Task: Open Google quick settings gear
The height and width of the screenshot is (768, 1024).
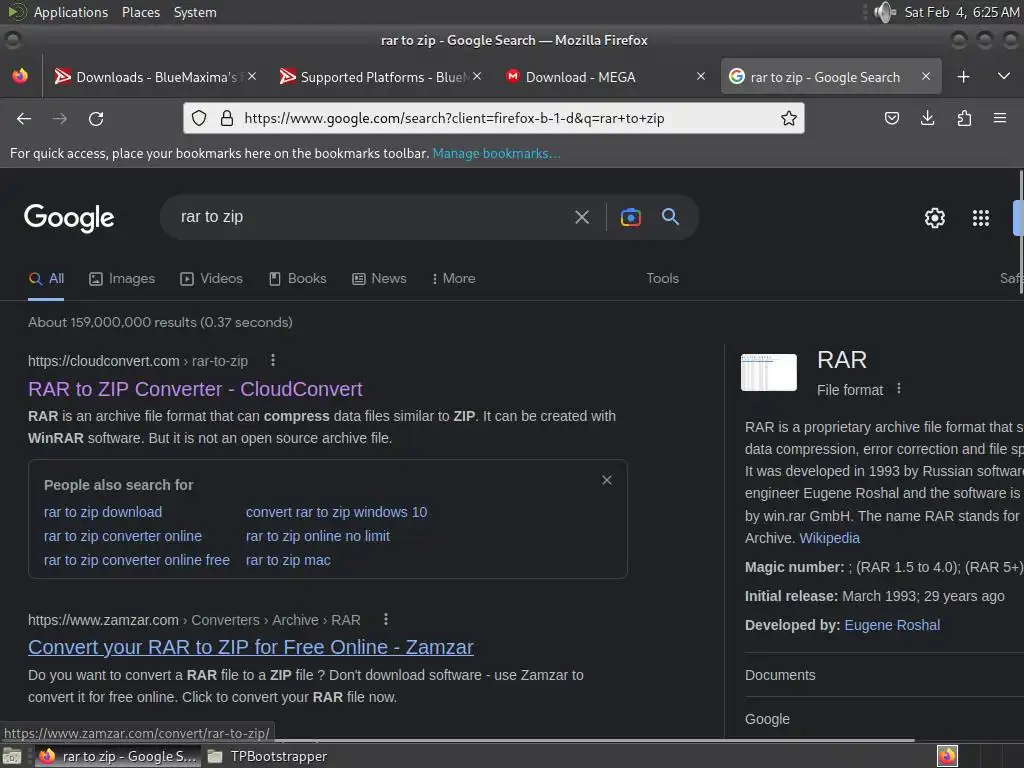Action: pos(935,218)
